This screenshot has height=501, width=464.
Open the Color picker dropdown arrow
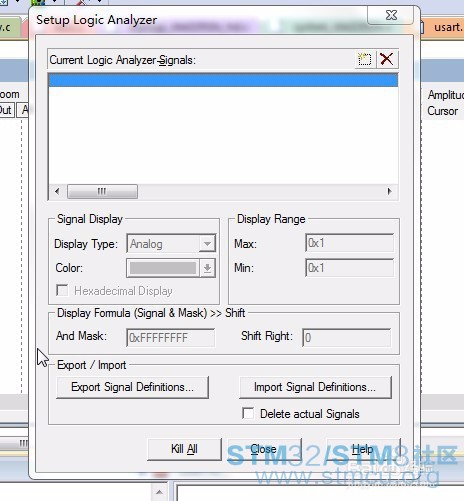207,268
